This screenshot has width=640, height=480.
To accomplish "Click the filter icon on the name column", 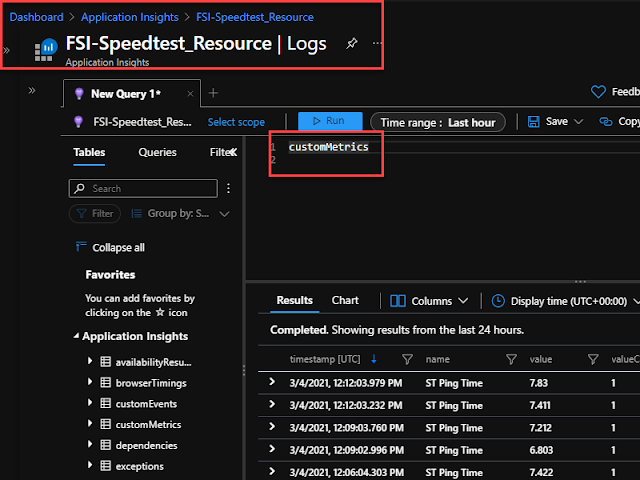I will coord(511,359).
